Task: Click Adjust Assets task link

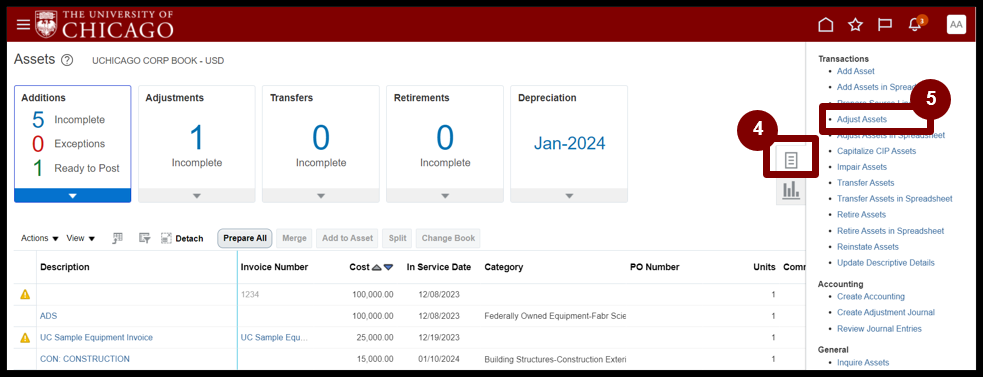Action: point(862,119)
